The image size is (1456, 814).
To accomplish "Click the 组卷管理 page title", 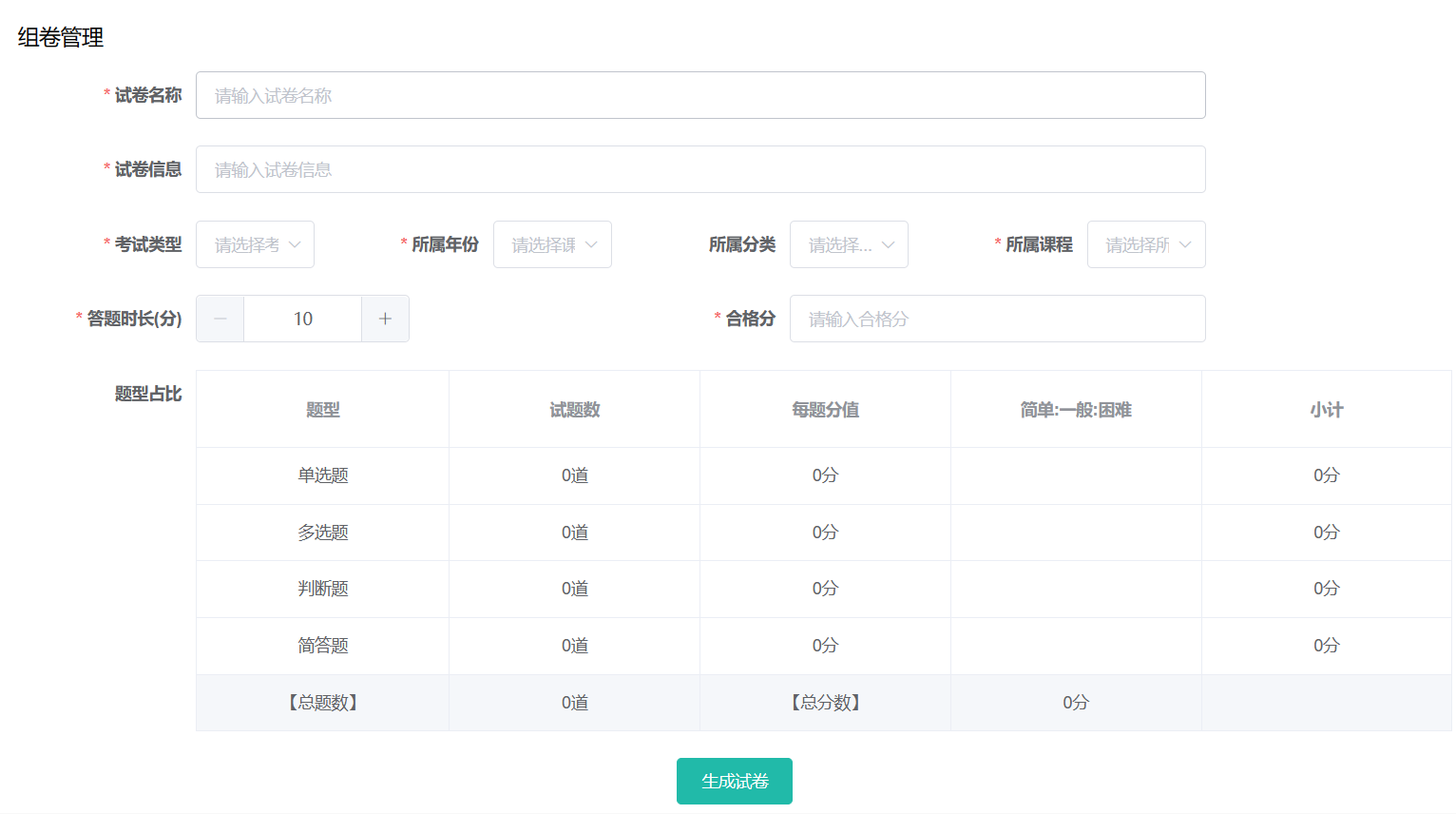I will 61,37.
